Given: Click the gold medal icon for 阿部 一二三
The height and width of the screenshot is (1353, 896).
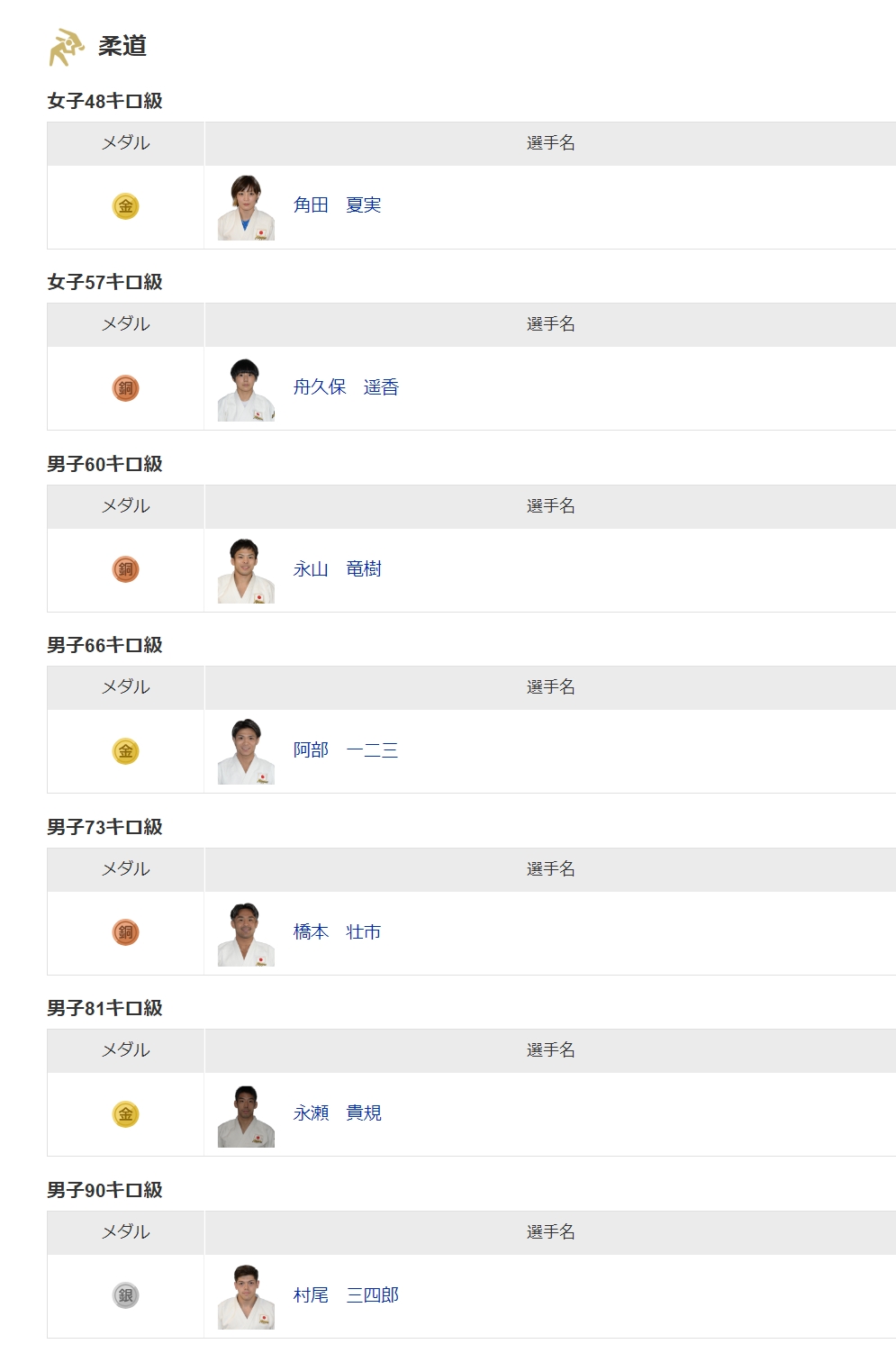Looking at the screenshot, I should (125, 751).
